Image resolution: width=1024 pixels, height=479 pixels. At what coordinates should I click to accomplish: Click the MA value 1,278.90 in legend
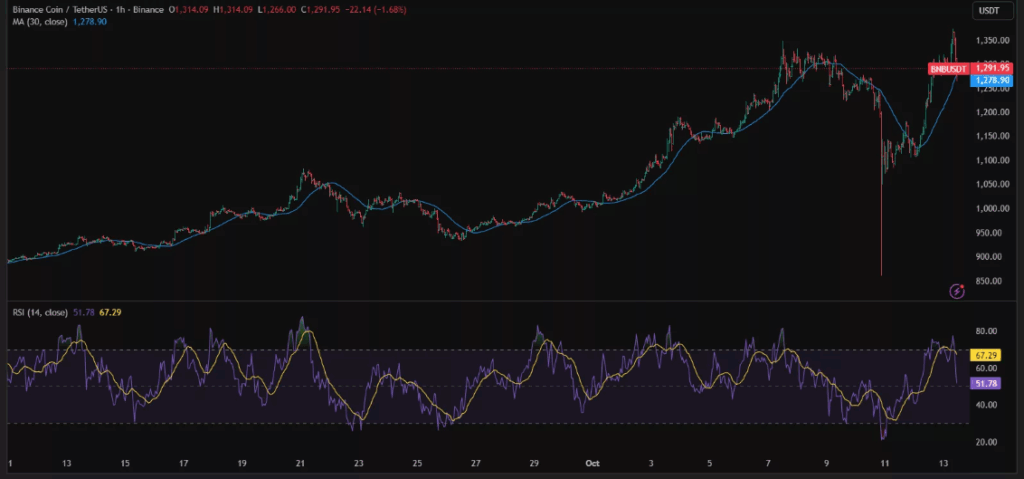86,21
